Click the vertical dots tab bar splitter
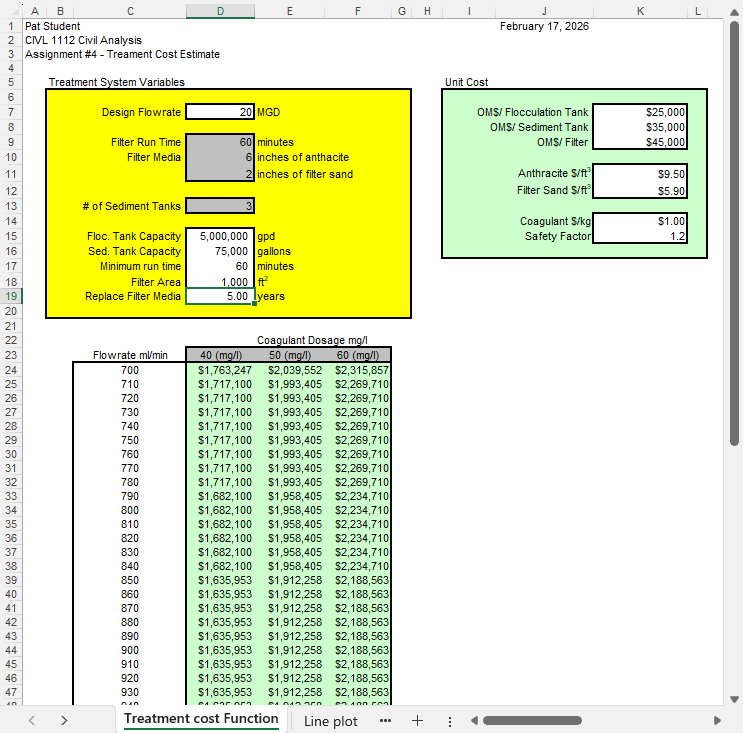The width and height of the screenshot is (743, 733). pyautogui.click(x=449, y=721)
